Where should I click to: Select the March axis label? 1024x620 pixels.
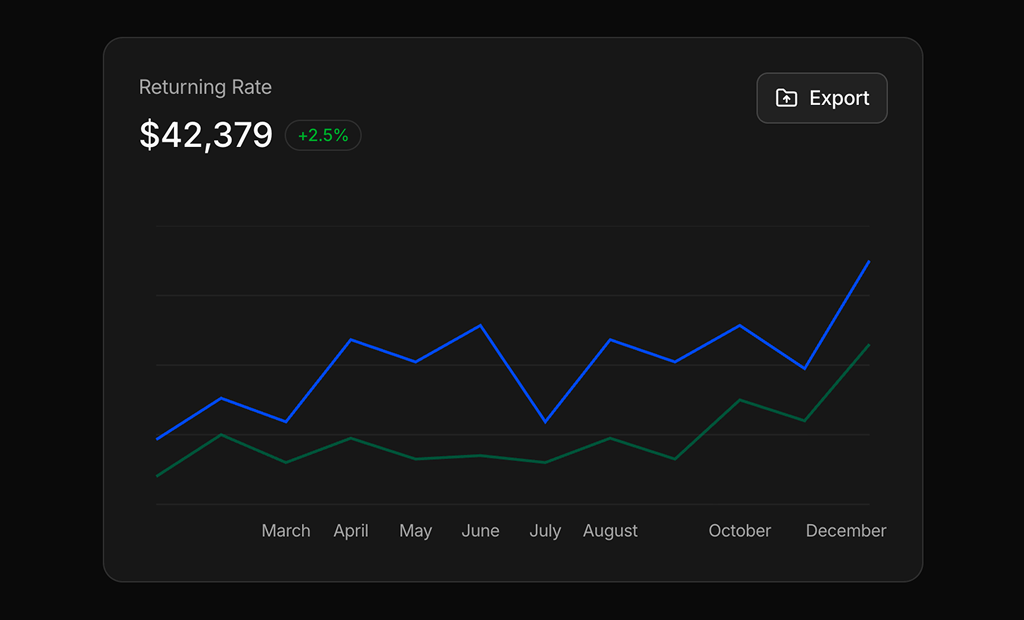pos(286,531)
